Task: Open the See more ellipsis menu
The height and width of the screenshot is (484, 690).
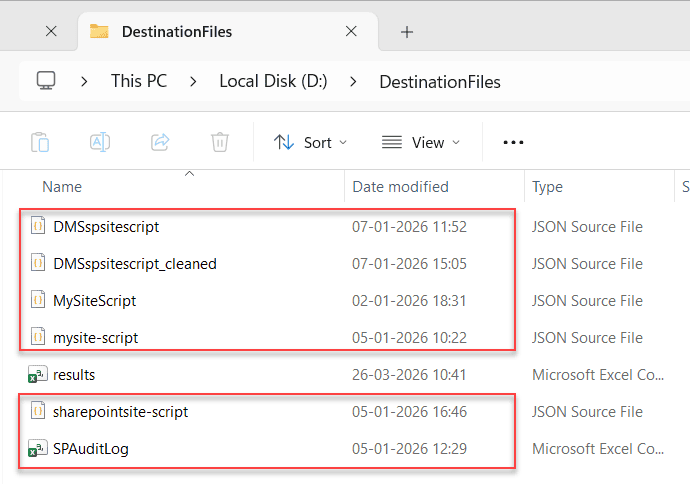Action: point(513,143)
